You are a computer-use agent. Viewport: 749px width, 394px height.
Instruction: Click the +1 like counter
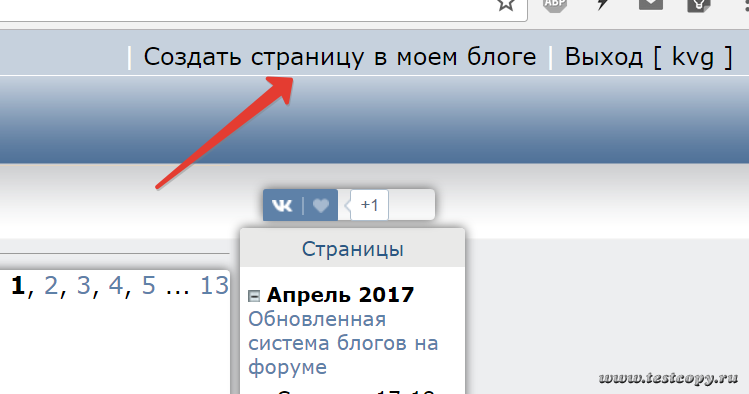pos(369,205)
